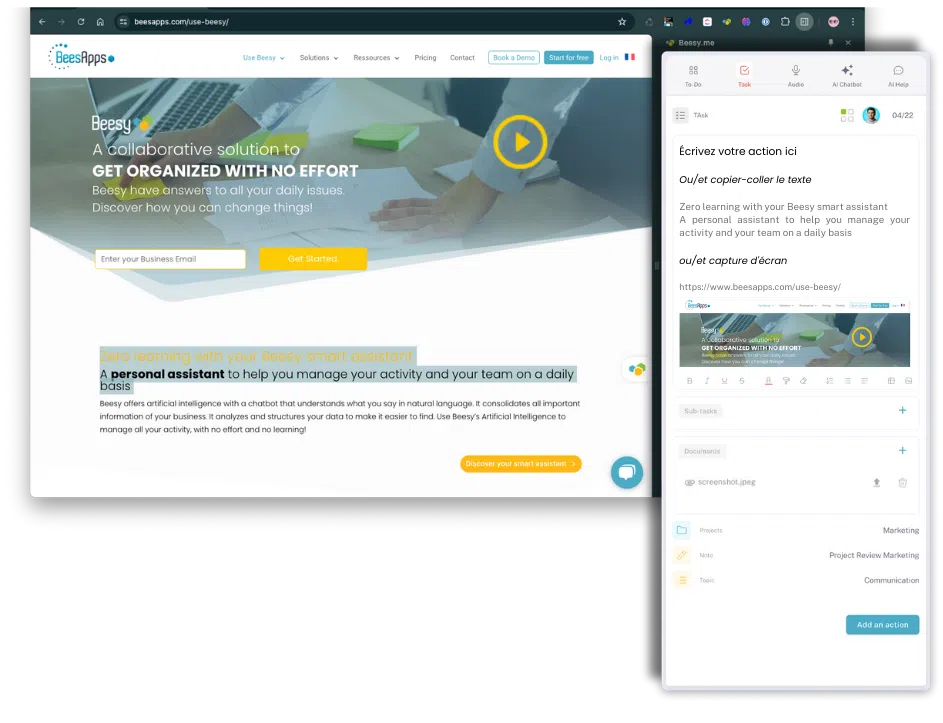Click the Book a Demo button
This screenshot has width=943, height=723.
point(514,58)
